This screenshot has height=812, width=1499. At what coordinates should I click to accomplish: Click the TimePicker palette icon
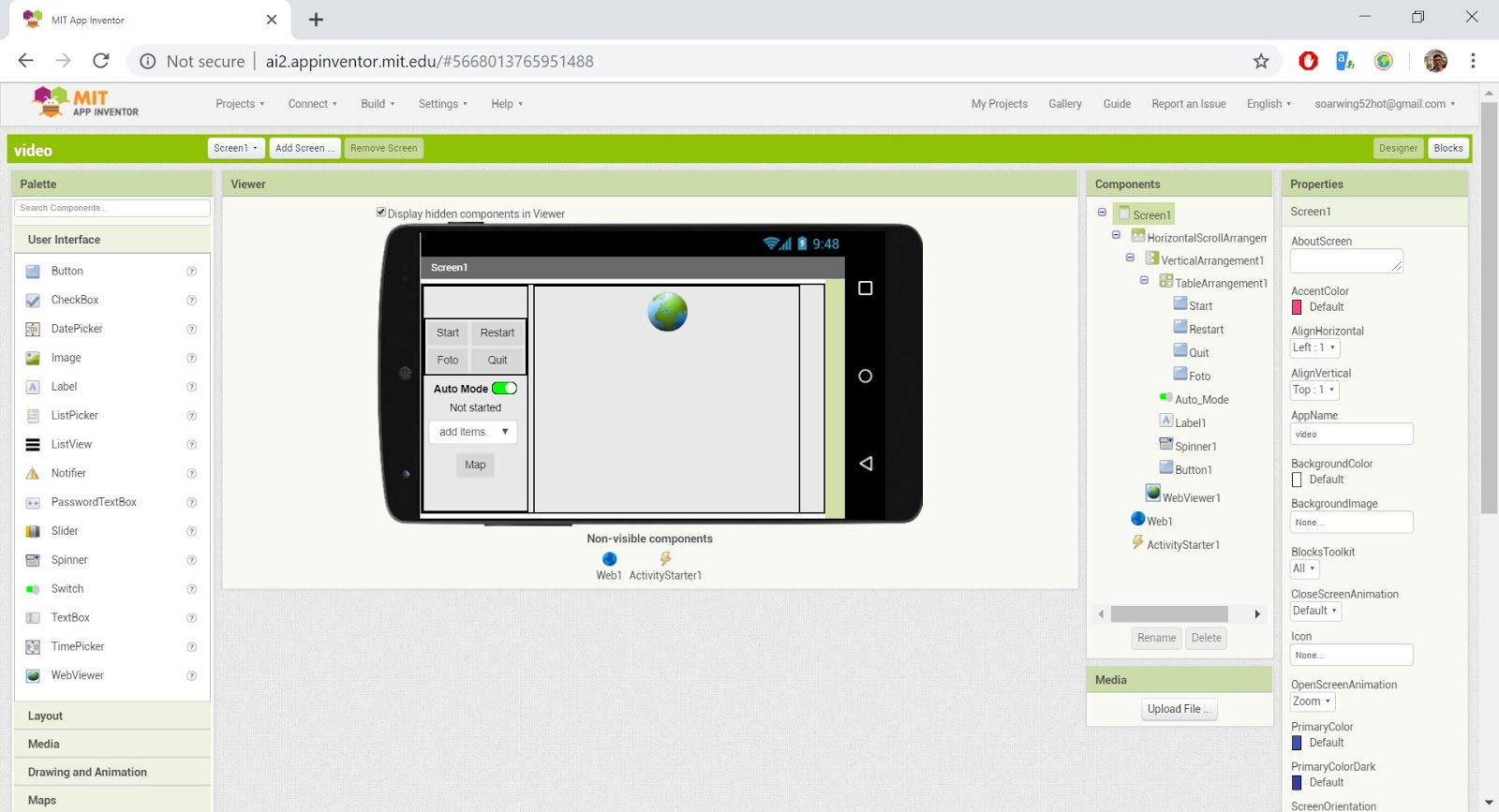coord(33,647)
